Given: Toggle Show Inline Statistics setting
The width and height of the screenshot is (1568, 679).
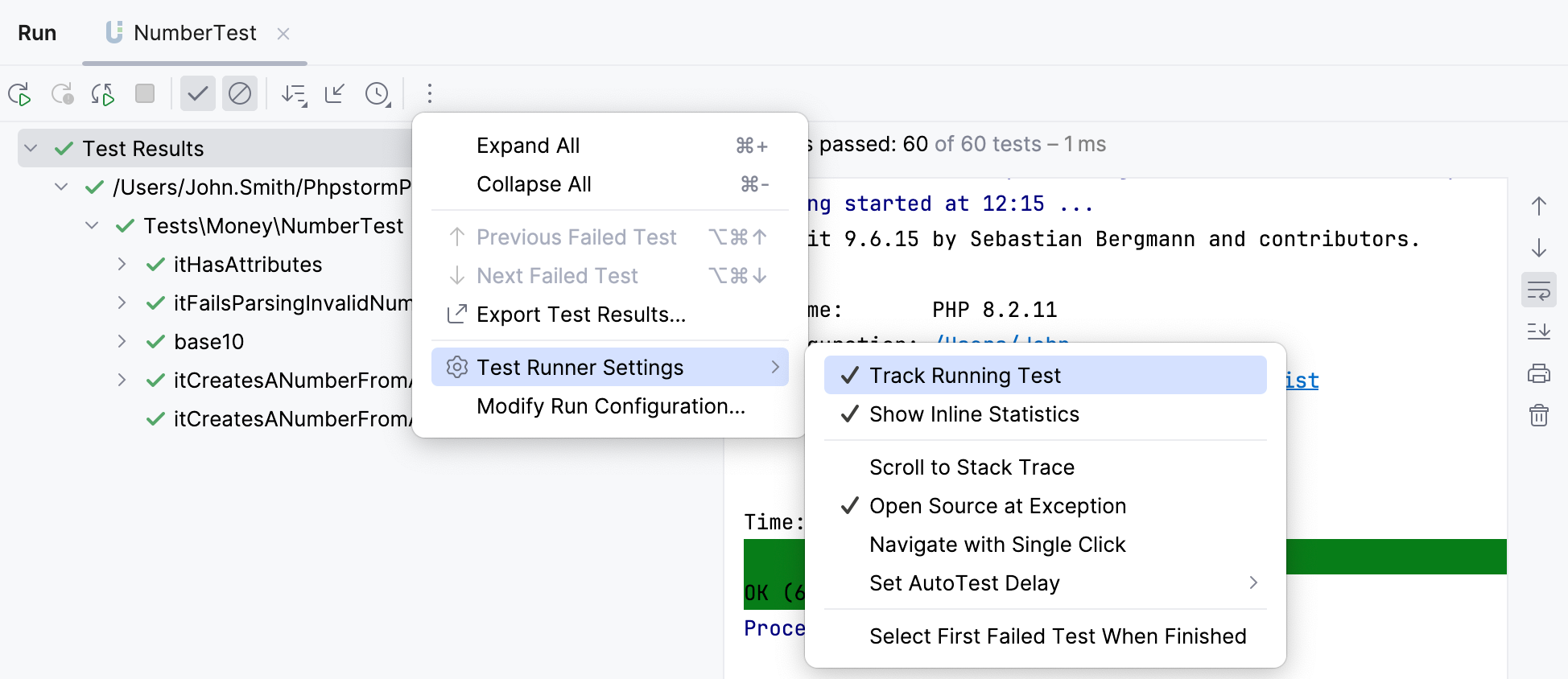Looking at the screenshot, I should [x=974, y=414].
